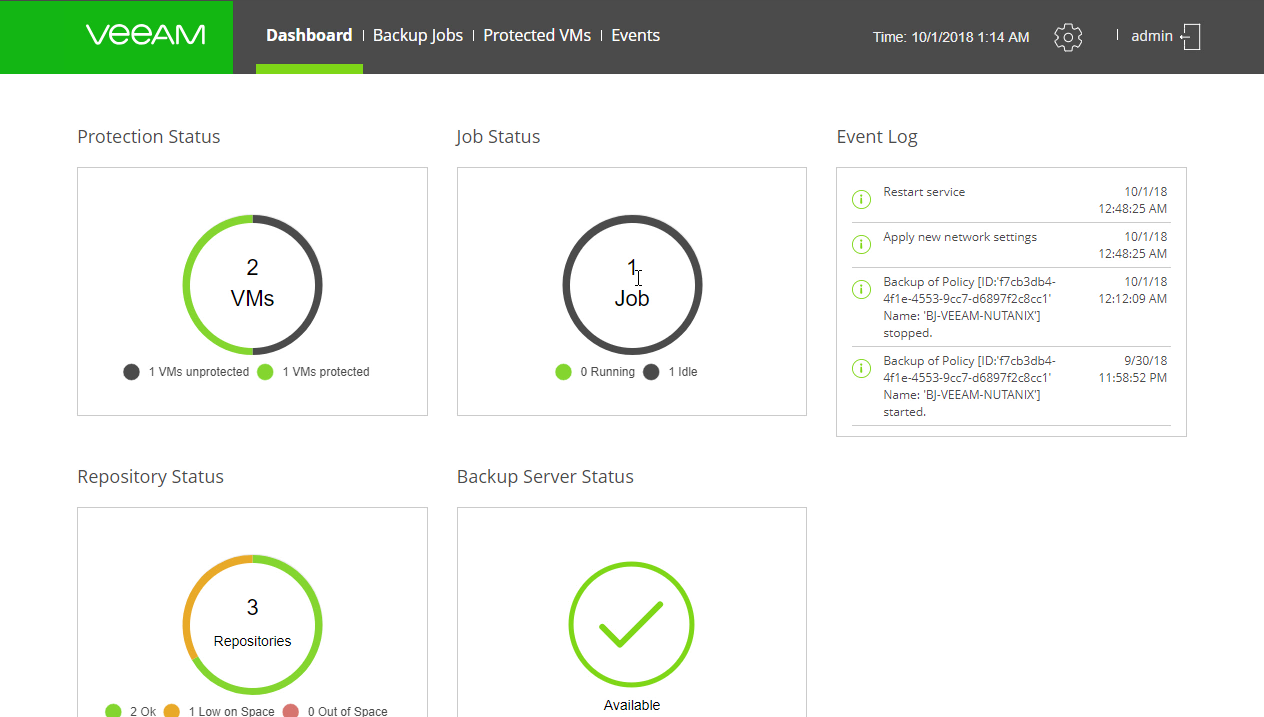The width and height of the screenshot is (1264, 717).
Task: Click info icon beside the backup started event
Action: [861, 368]
